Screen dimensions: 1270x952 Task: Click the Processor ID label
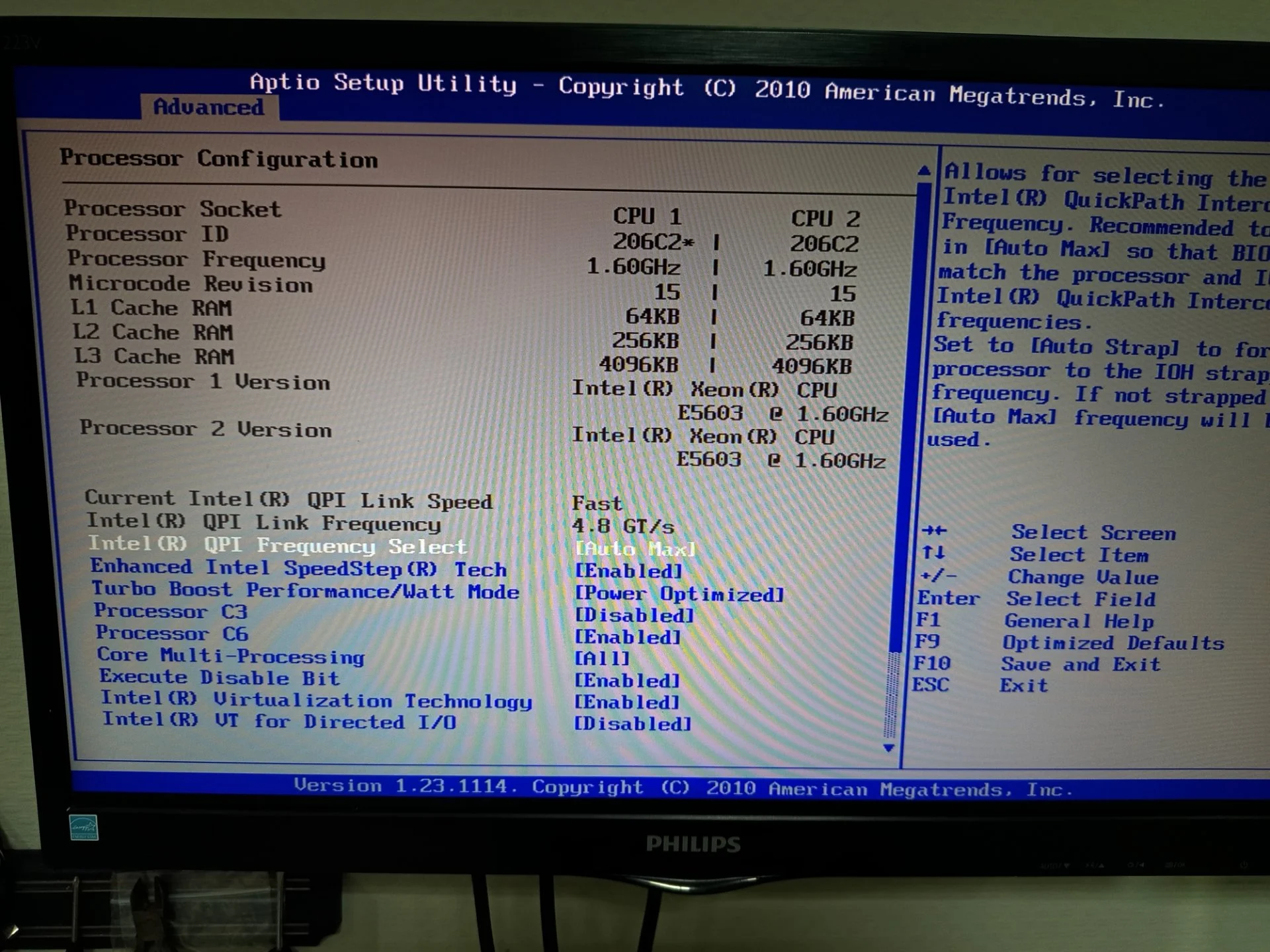(x=147, y=233)
